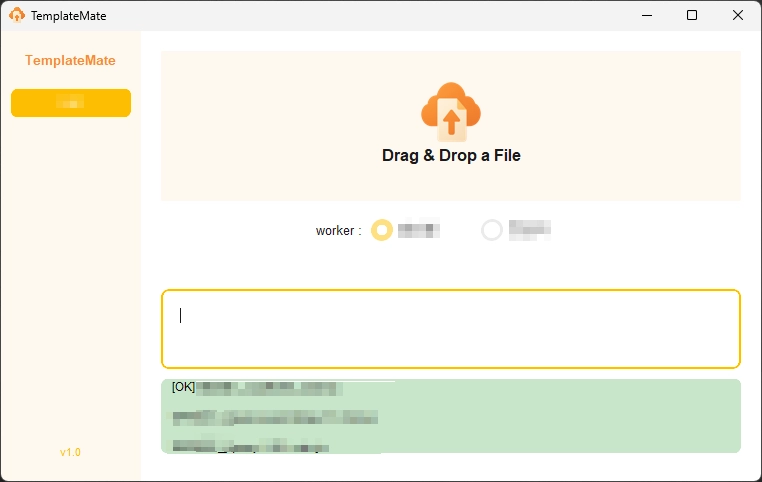Click the Drag & Drop a File text
Screen dimensions: 762x482
tap(451, 156)
